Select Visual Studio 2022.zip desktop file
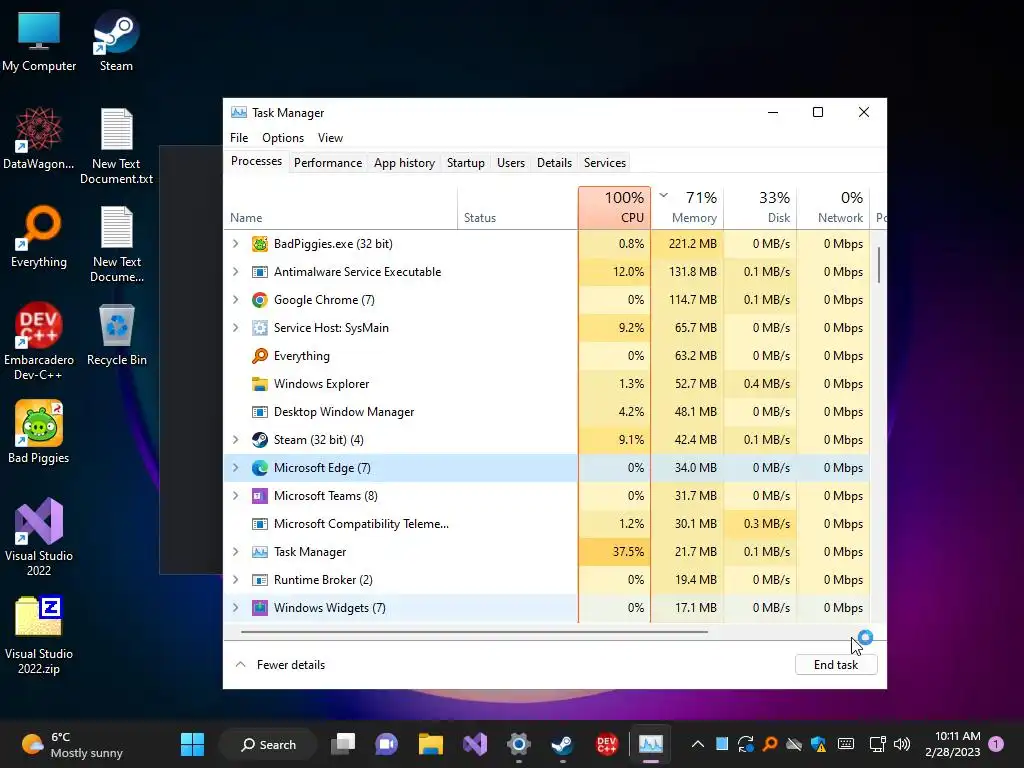Viewport: 1024px width, 768px height. click(39, 635)
